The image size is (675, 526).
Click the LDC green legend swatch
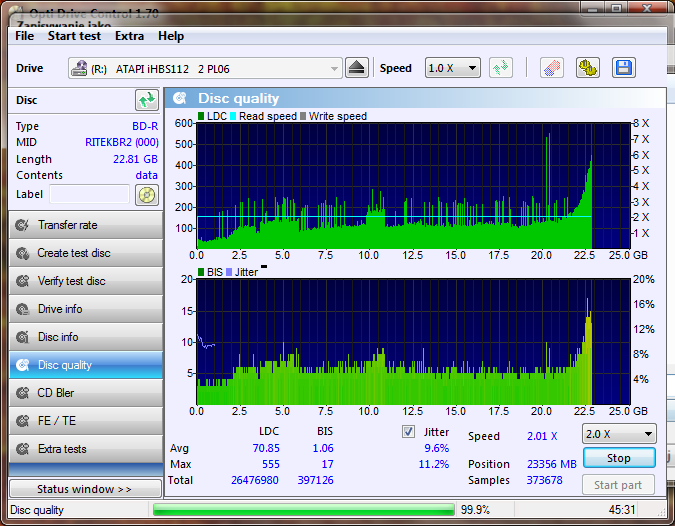[201, 116]
